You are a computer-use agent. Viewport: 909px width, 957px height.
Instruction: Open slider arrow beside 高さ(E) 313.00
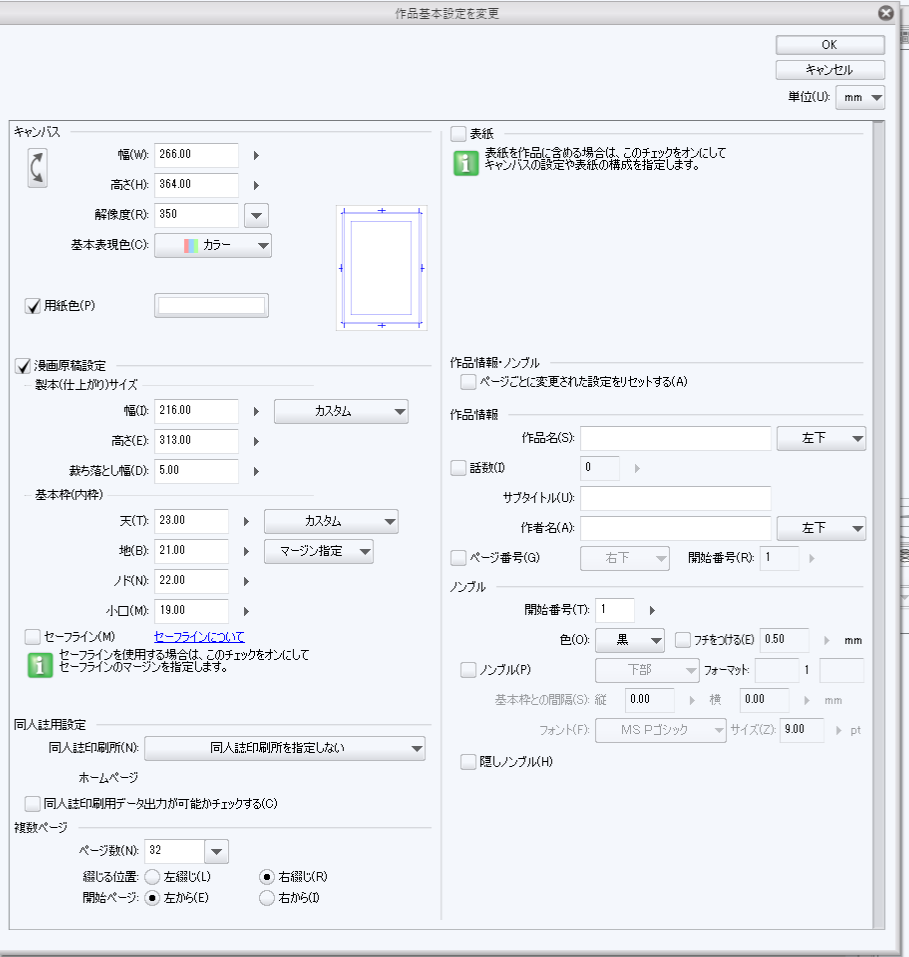click(256, 441)
